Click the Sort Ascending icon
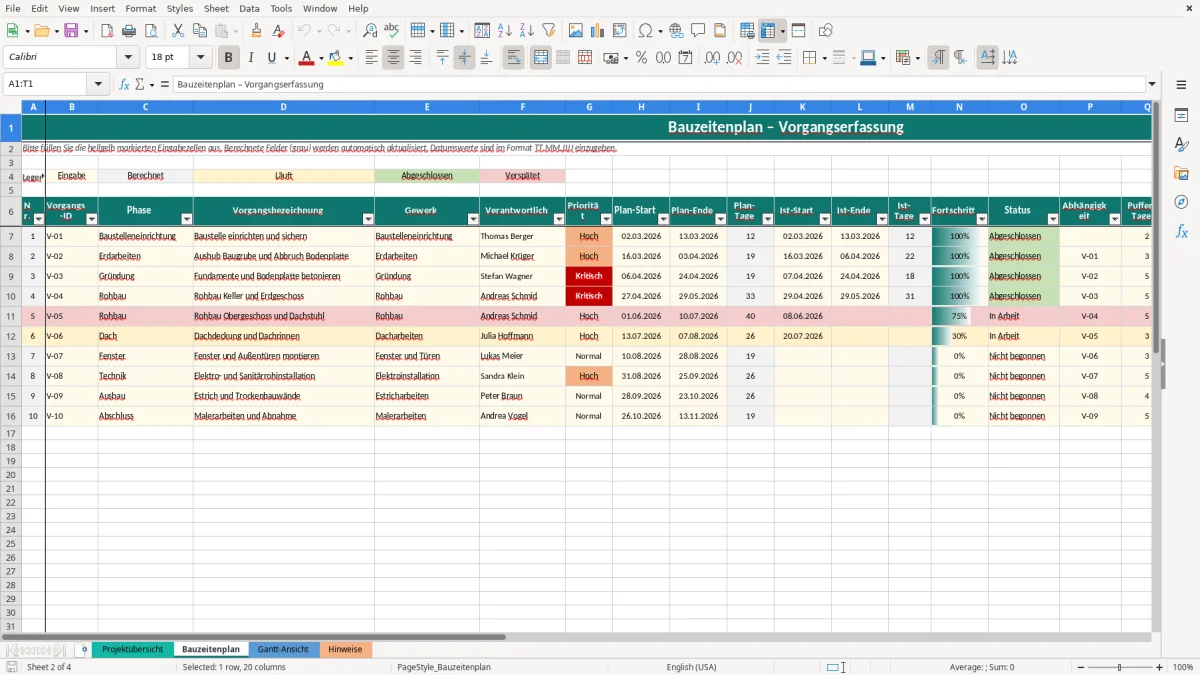The width and height of the screenshot is (1200, 675). pos(505,31)
